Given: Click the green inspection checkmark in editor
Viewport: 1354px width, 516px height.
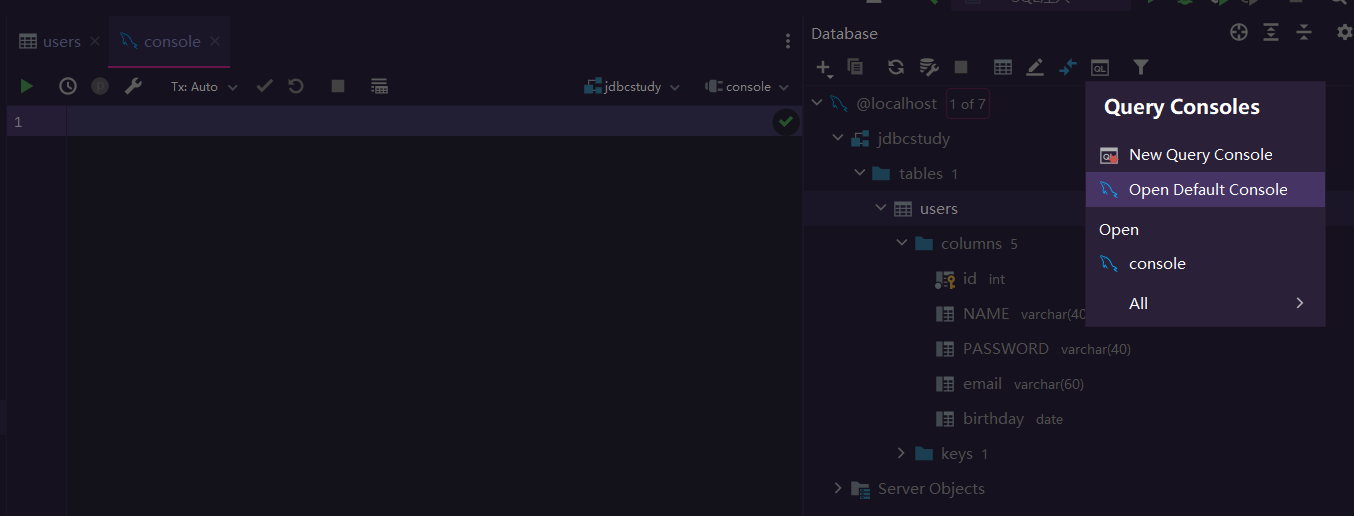Looking at the screenshot, I should point(786,122).
